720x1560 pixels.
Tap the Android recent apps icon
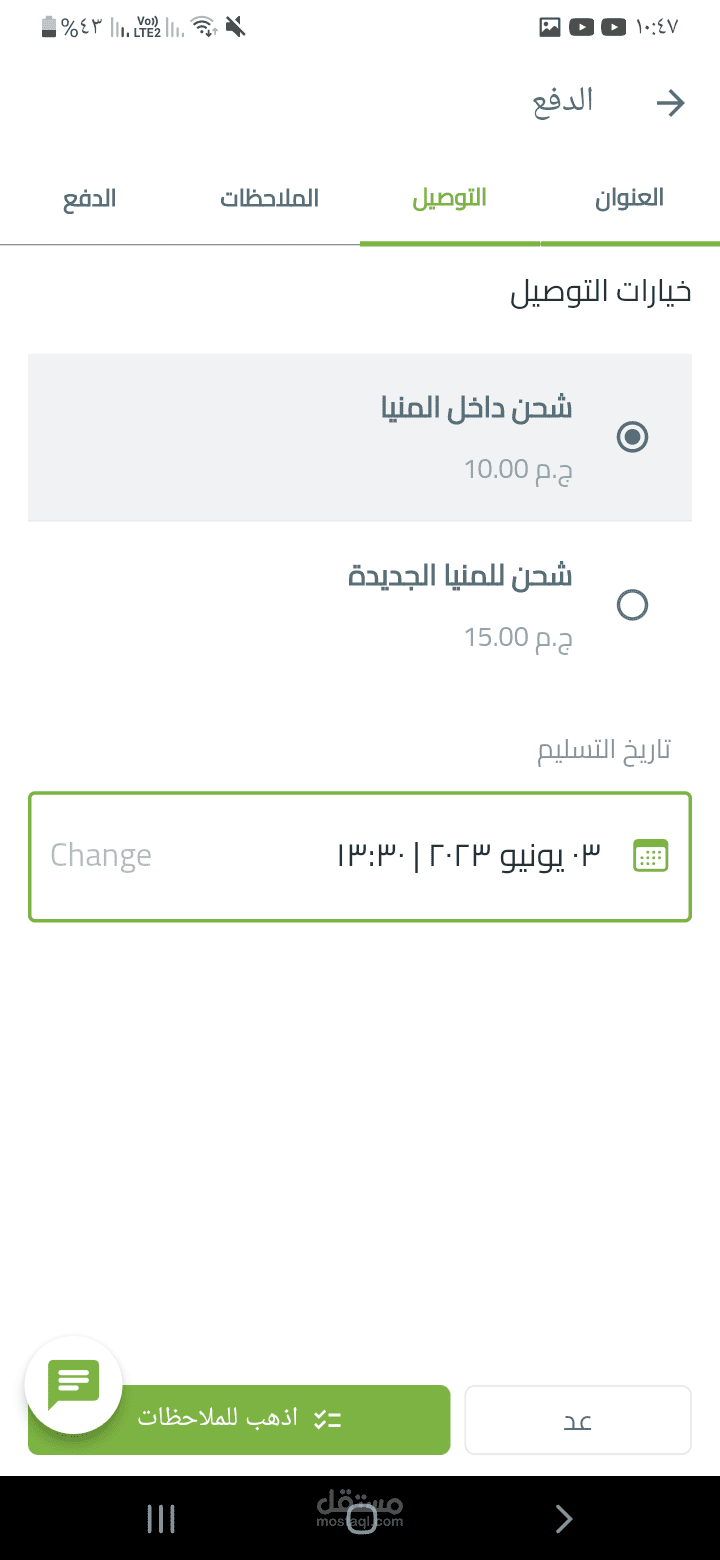click(161, 1519)
